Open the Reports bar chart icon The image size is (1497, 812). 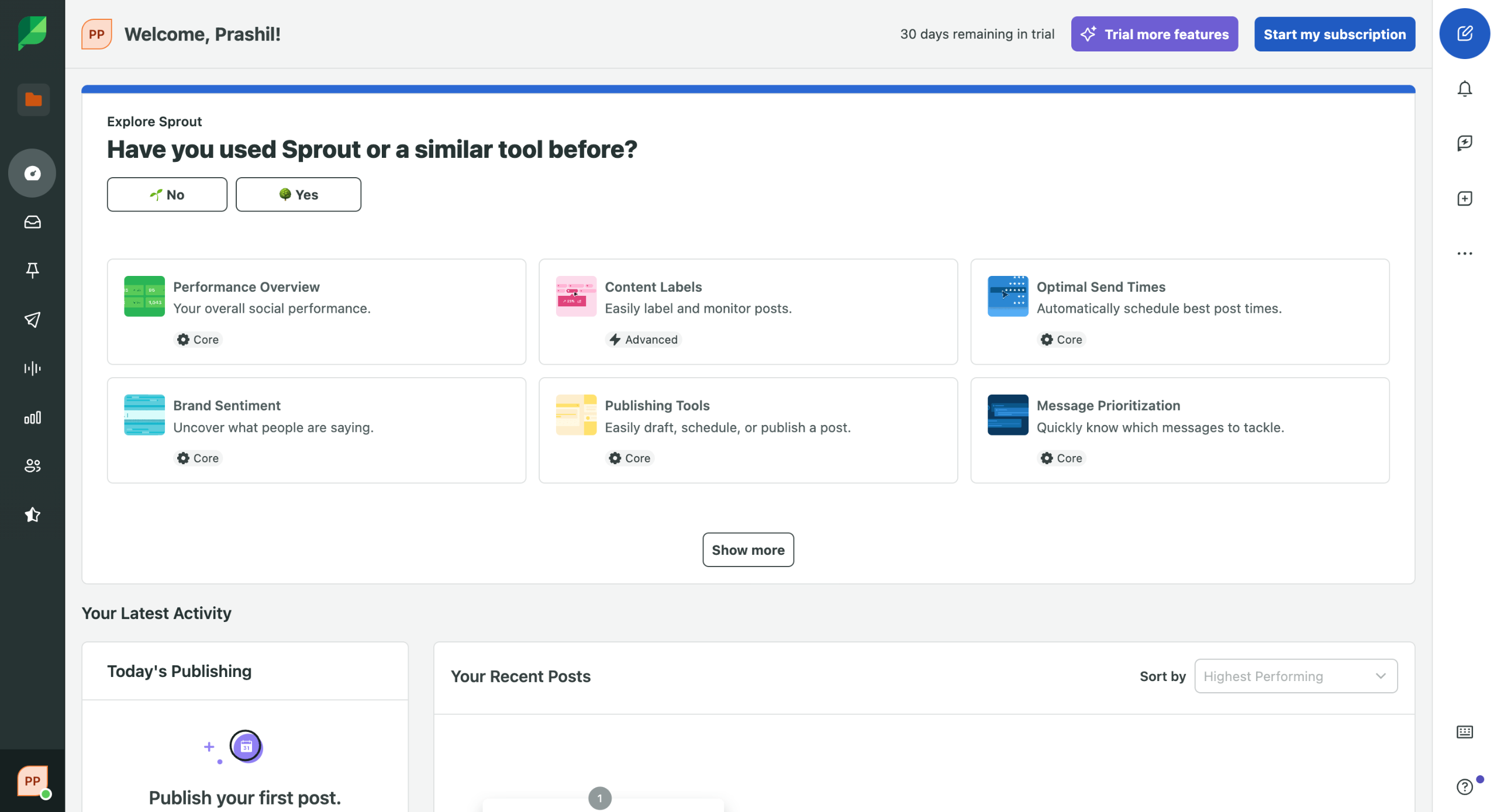[32, 417]
